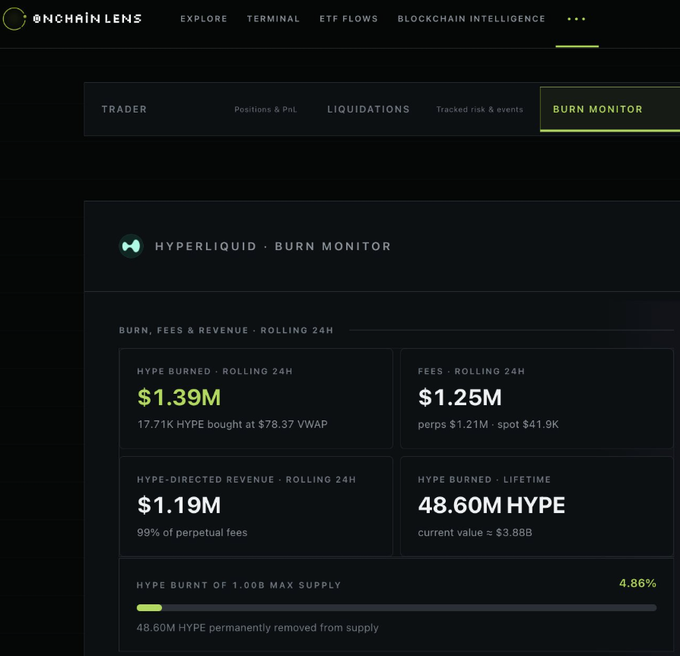Click the HYPERLIQUID · BURN MONITOR heading
Image resolution: width=680 pixels, height=656 pixels.
pyautogui.click(x=273, y=246)
